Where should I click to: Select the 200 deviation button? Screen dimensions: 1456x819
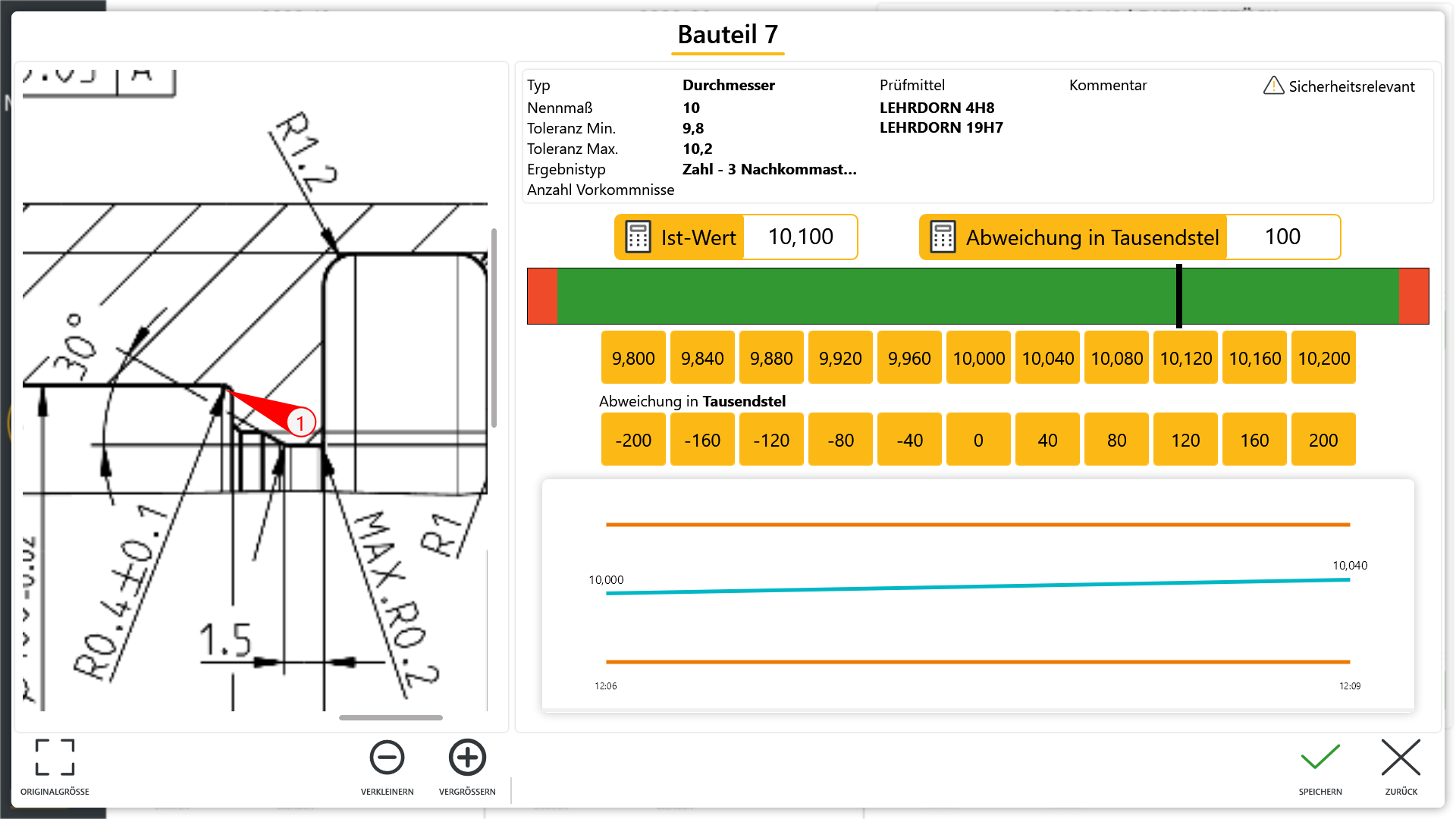1323,440
